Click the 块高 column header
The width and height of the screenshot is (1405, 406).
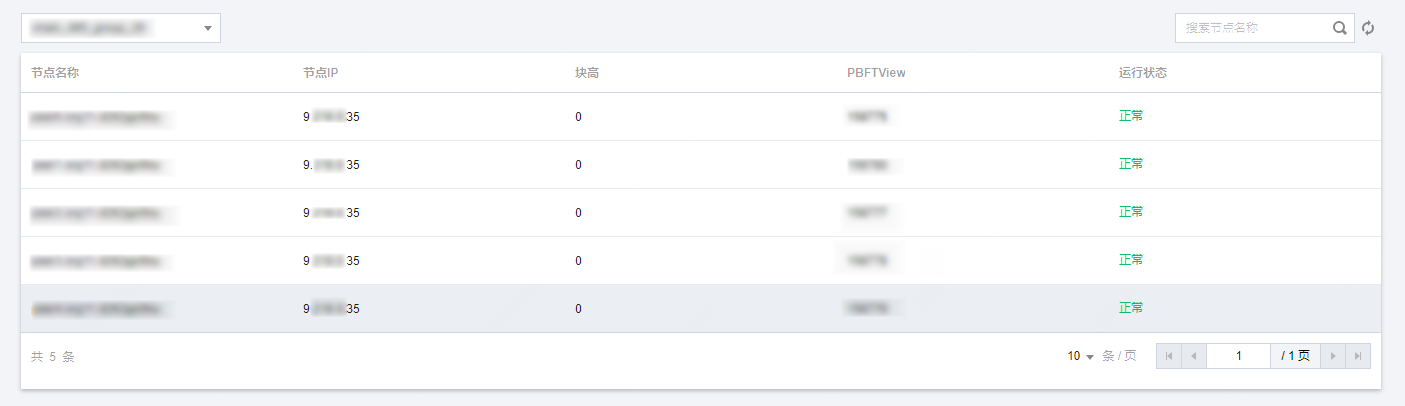pos(587,73)
